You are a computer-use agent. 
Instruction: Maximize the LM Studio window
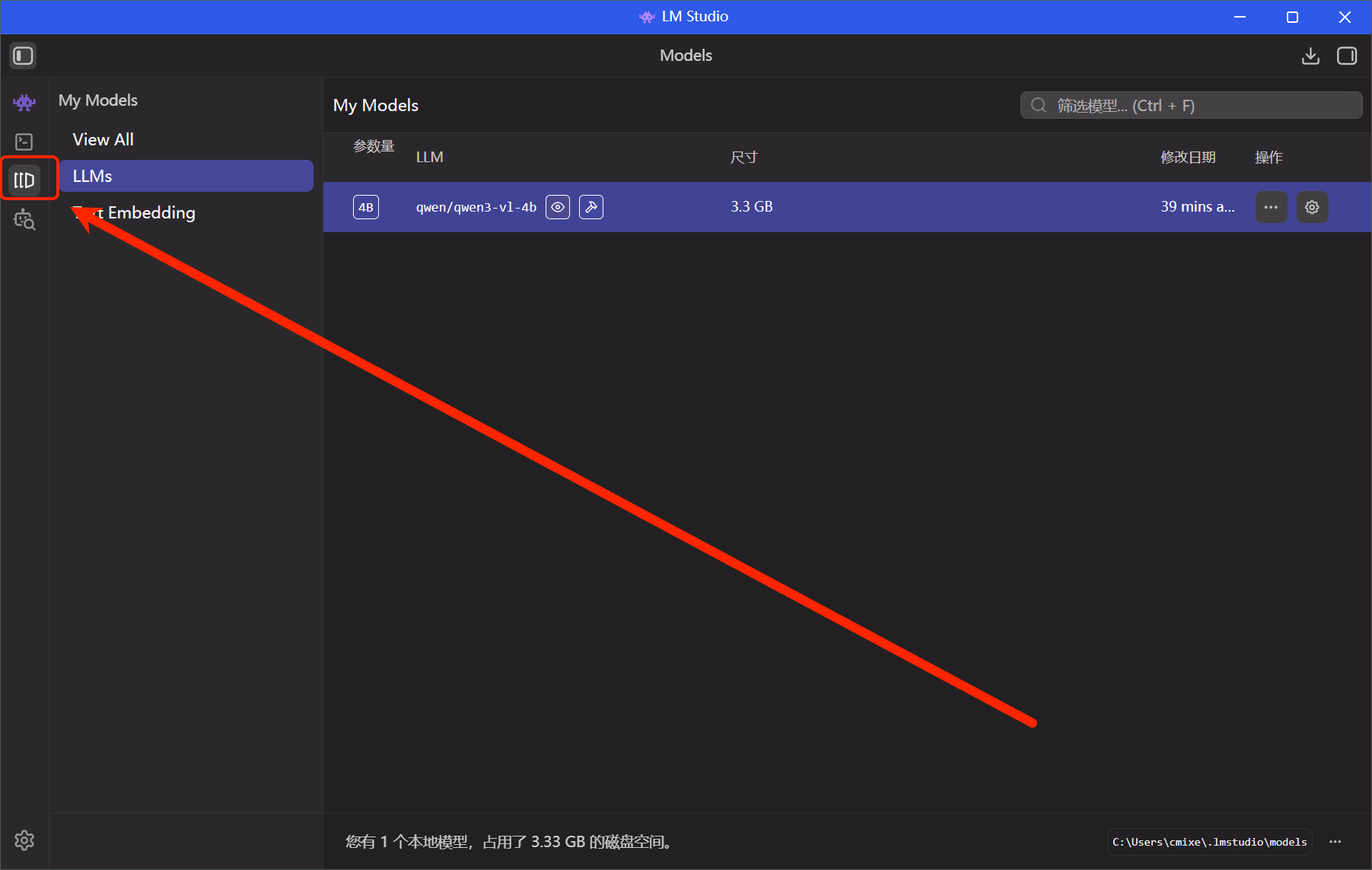tap(1292, 17)
